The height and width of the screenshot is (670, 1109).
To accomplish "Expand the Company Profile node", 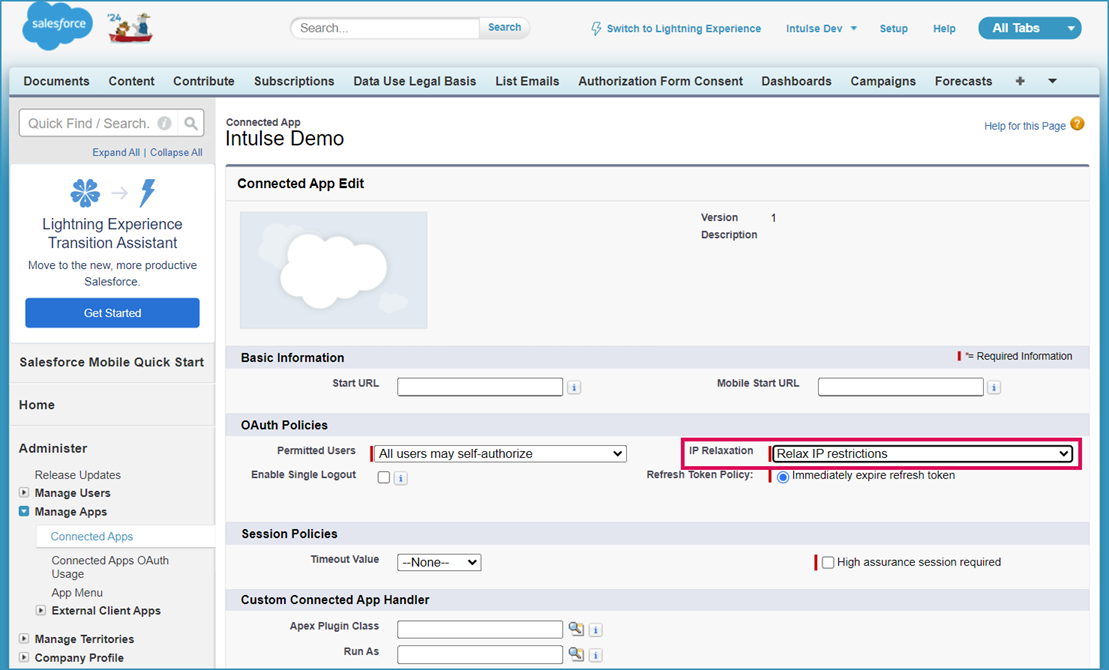I will pos(23,657).
